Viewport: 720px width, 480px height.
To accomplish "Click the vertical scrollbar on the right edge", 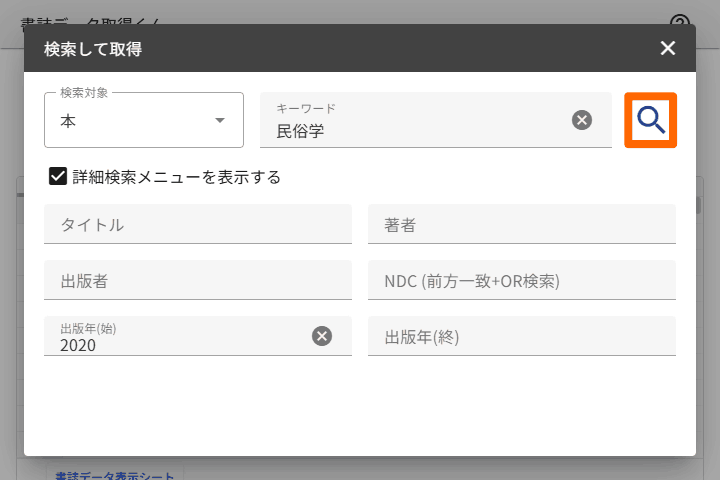I will click(701, 300).
